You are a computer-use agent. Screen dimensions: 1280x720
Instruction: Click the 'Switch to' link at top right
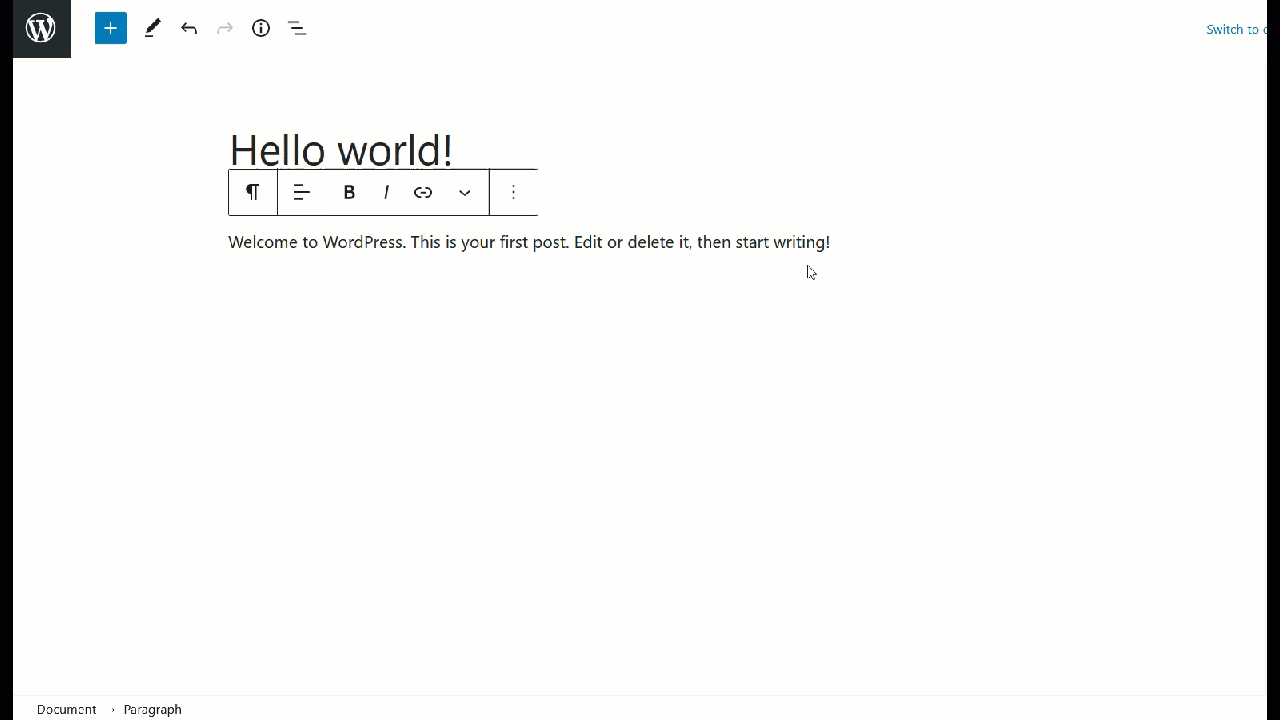click(x=1235, y=29)
